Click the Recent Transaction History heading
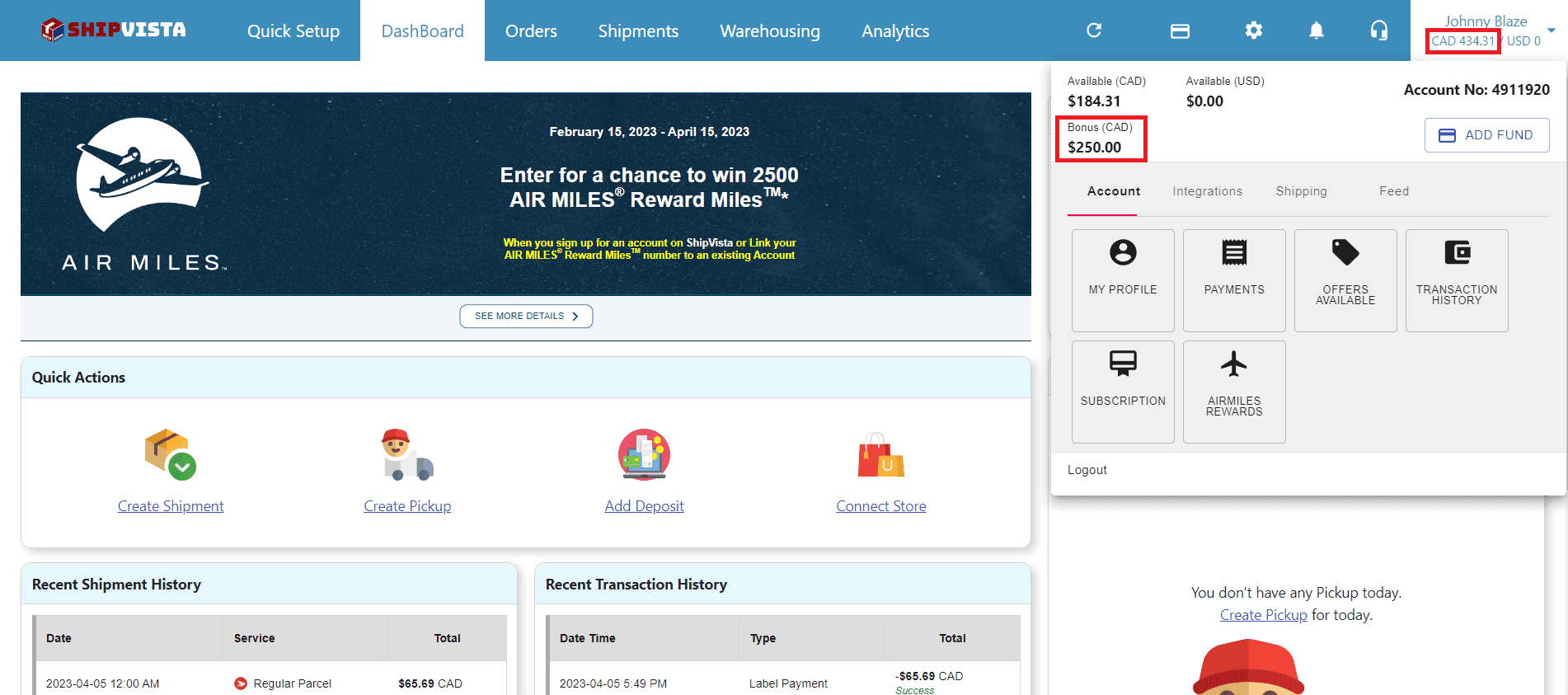Viewport: 1568px width, 695px height. pos(636,585)
